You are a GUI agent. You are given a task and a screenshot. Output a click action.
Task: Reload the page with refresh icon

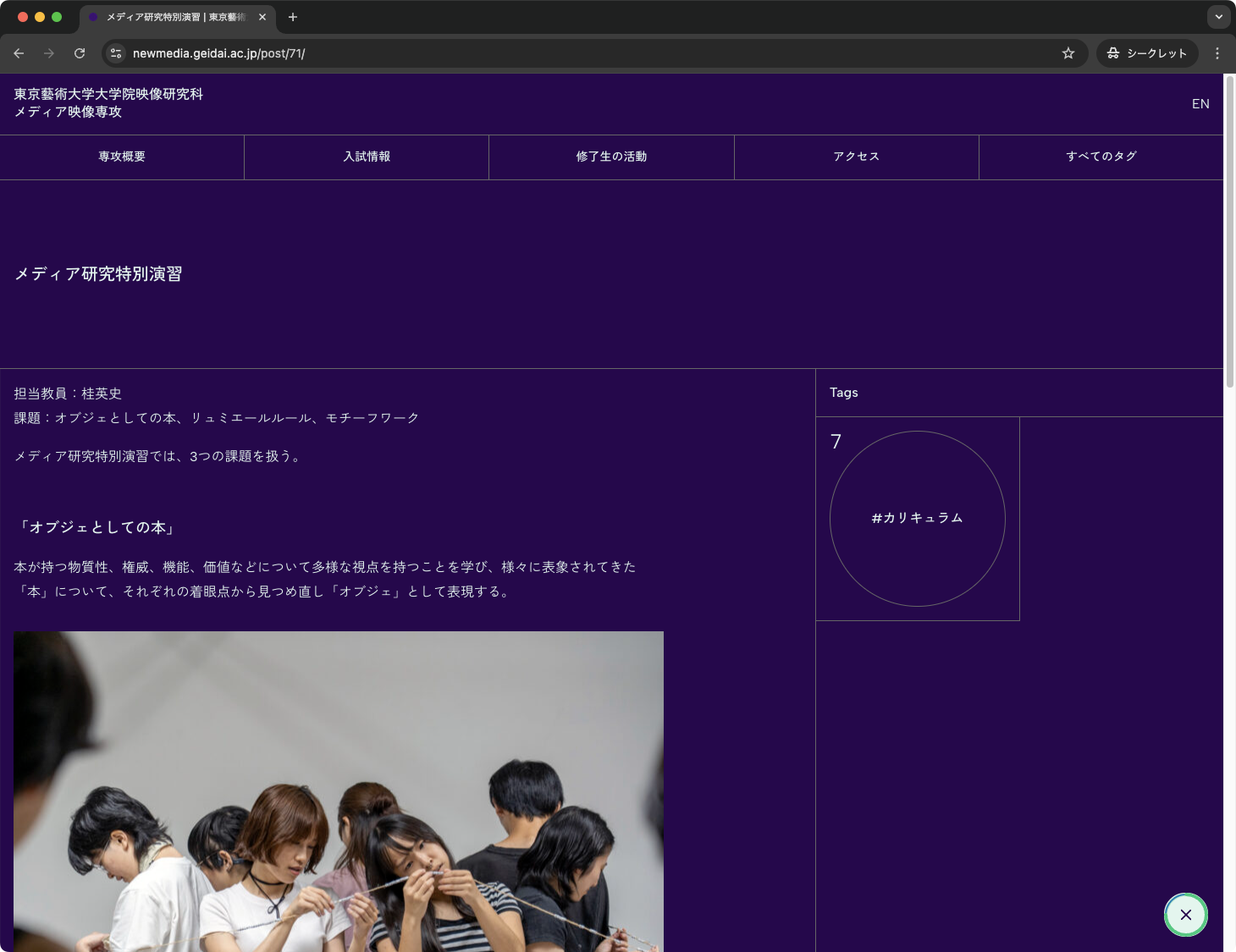point(80,53)
